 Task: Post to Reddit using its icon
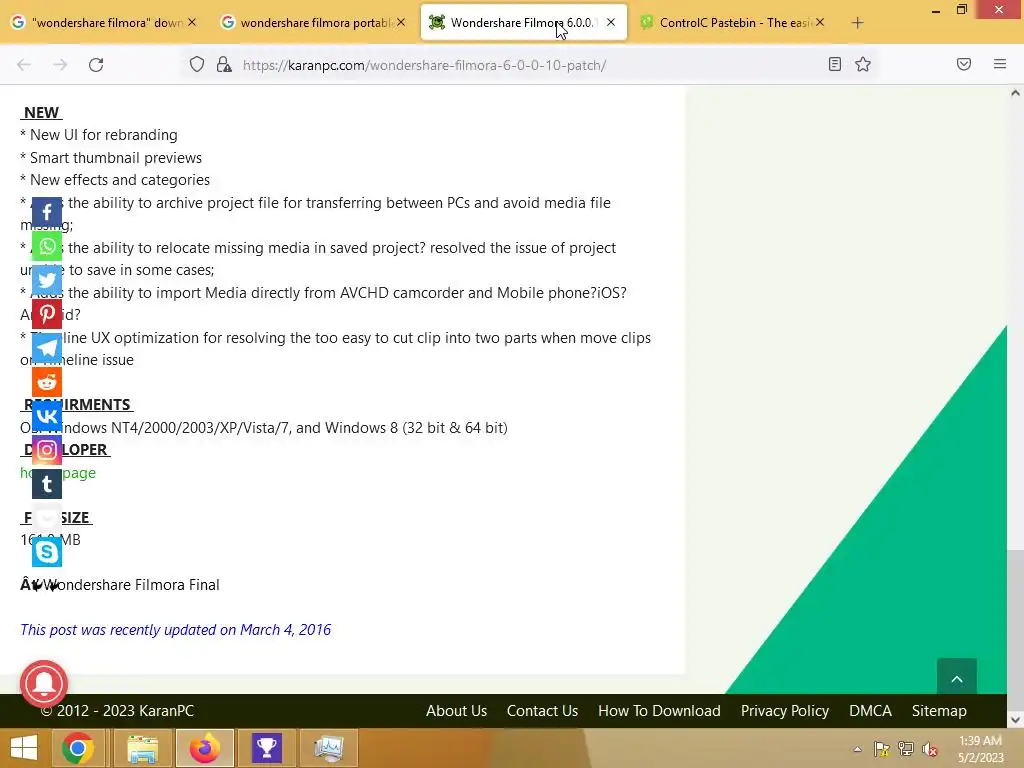[47, 382]
